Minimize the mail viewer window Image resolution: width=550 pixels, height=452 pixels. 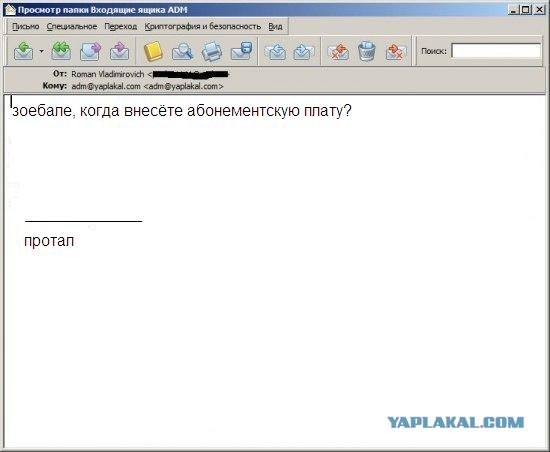coord(514,10)
